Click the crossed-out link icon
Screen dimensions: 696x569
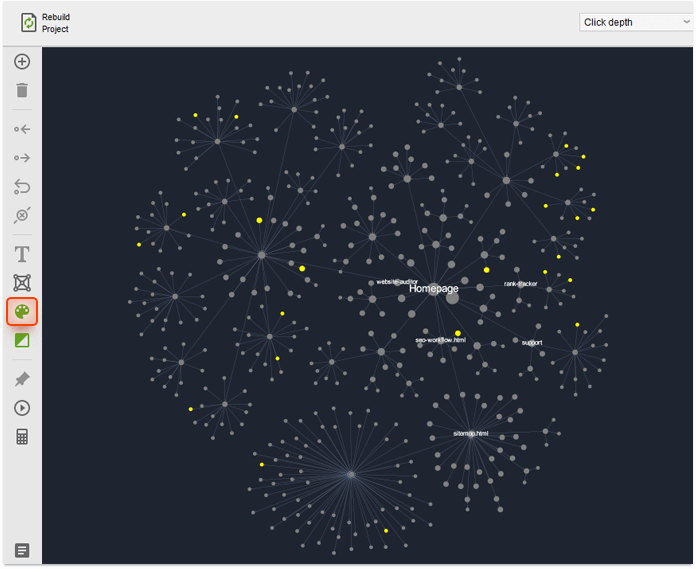click(x=22, y=216)
